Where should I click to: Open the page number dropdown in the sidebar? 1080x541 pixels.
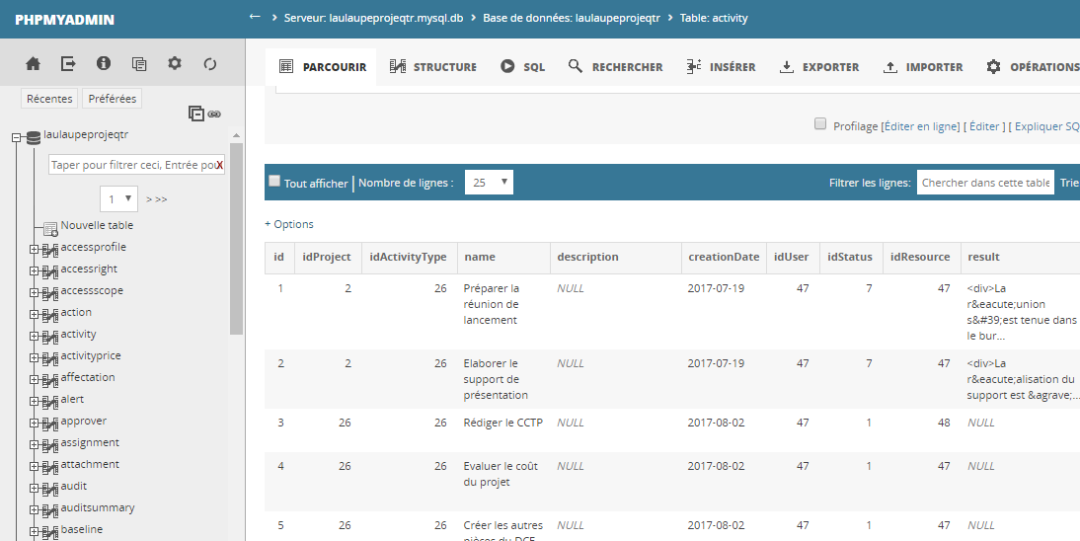click(x=119, y=198)
